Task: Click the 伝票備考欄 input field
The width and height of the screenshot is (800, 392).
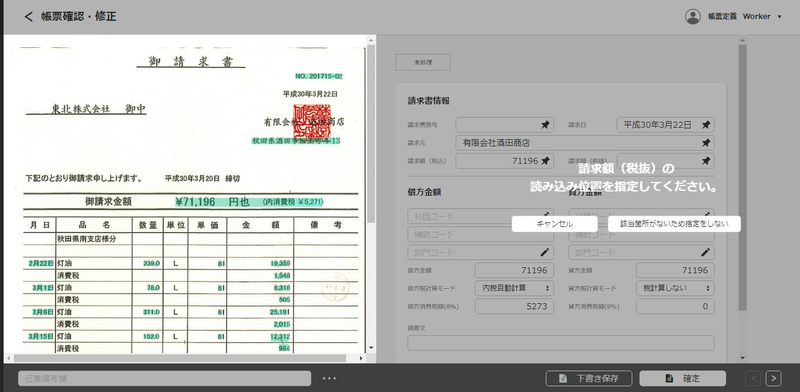Action: point(164,378)
